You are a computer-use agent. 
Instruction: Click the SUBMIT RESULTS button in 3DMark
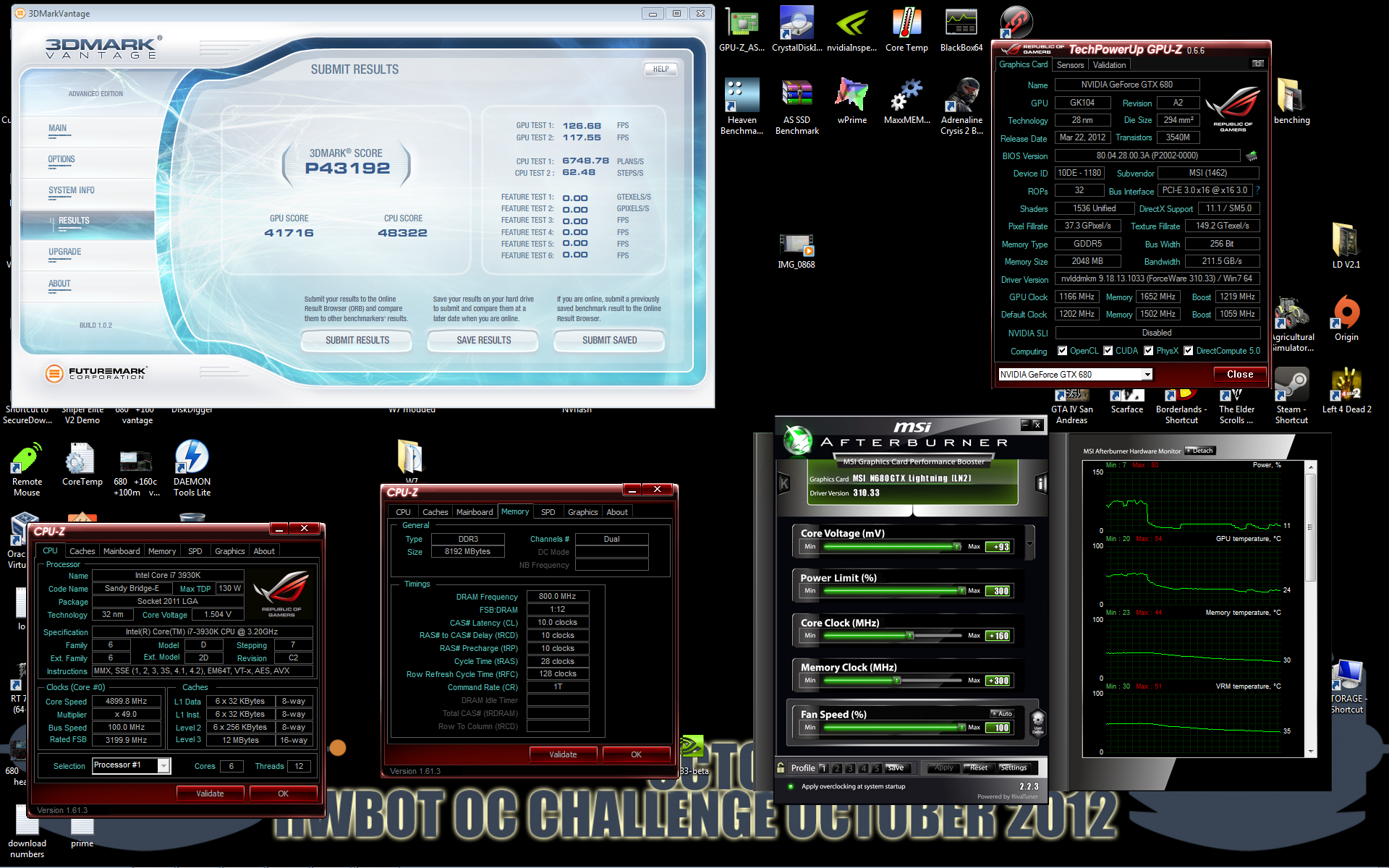point(357,340)
